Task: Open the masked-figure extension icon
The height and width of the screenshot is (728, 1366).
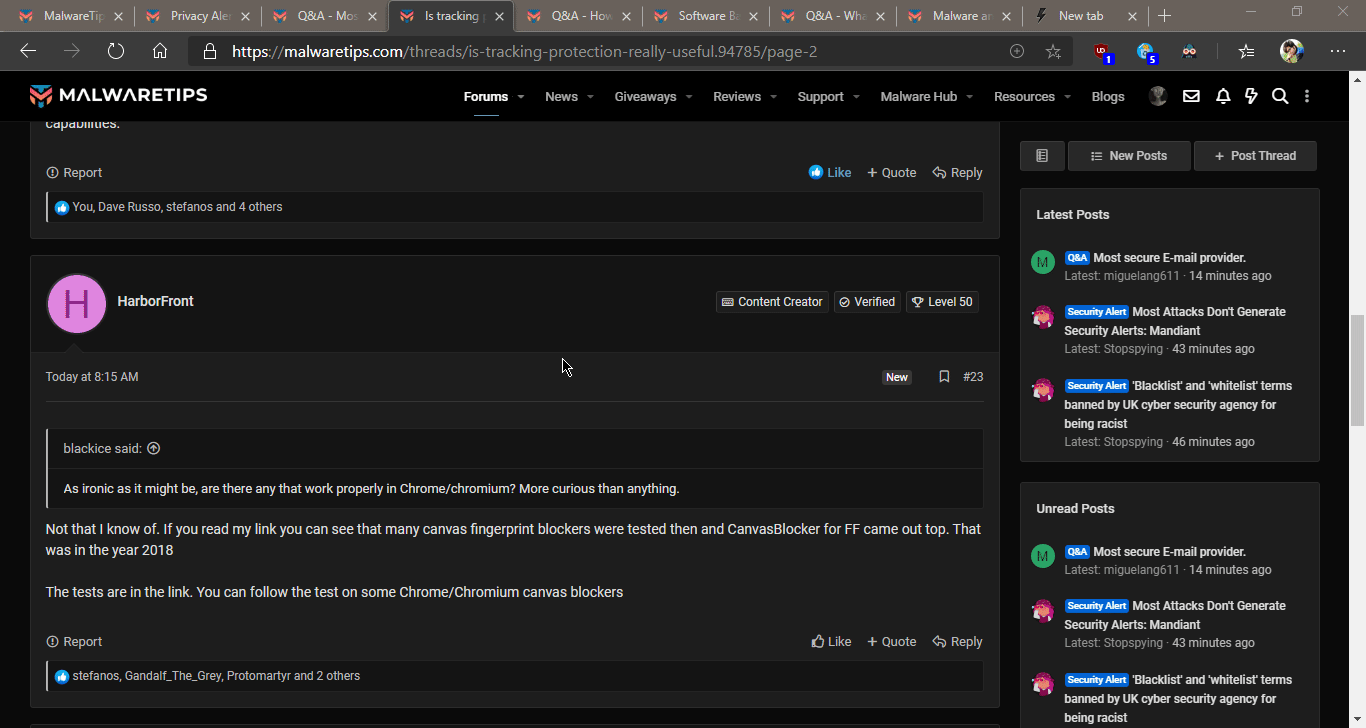Action: tap(1189, 51)
